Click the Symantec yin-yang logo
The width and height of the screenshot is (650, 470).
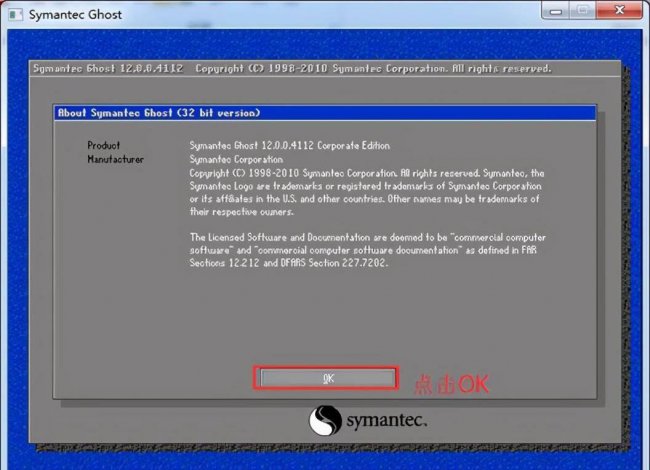(325, 420)
